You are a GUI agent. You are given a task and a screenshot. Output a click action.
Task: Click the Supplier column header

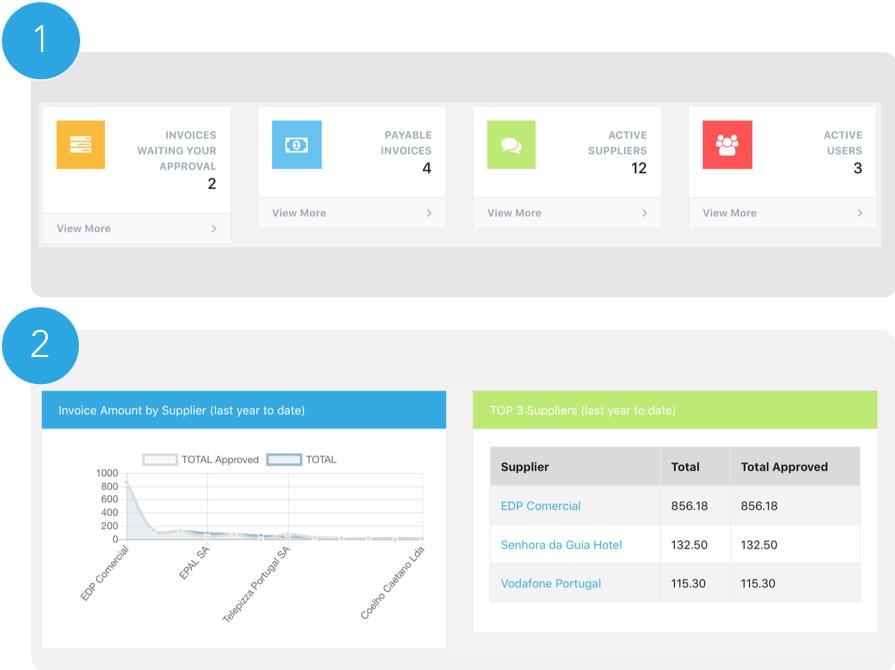525,467
